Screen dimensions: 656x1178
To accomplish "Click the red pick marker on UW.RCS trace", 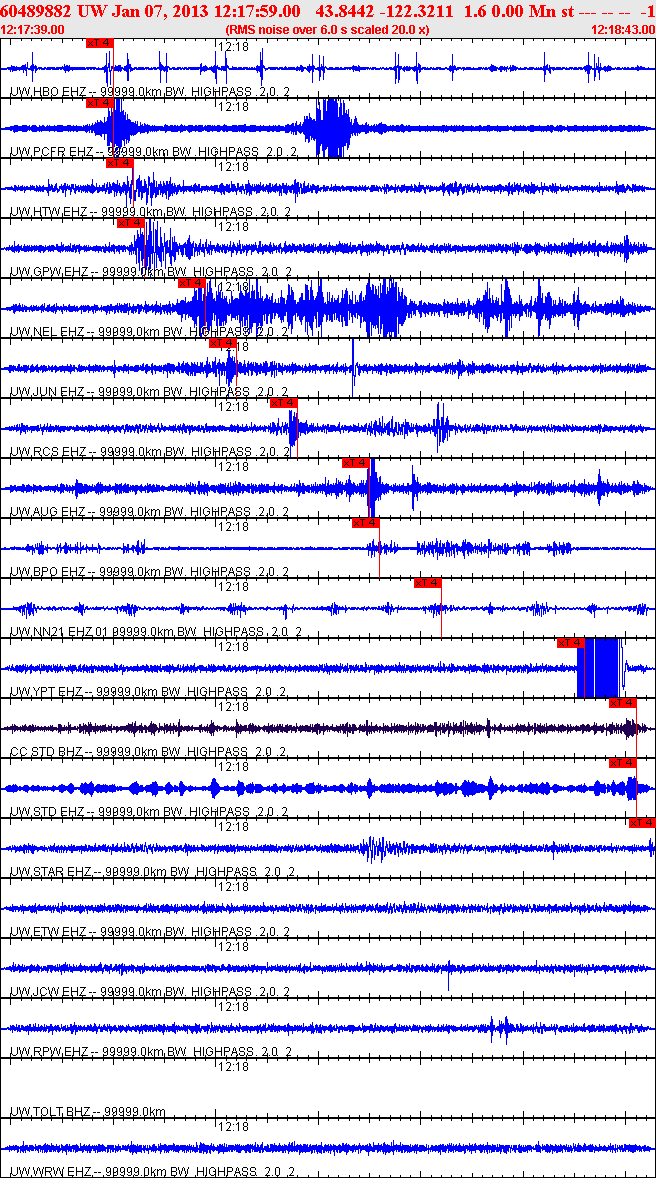I will pyautogui.click(x=283, y=403).
